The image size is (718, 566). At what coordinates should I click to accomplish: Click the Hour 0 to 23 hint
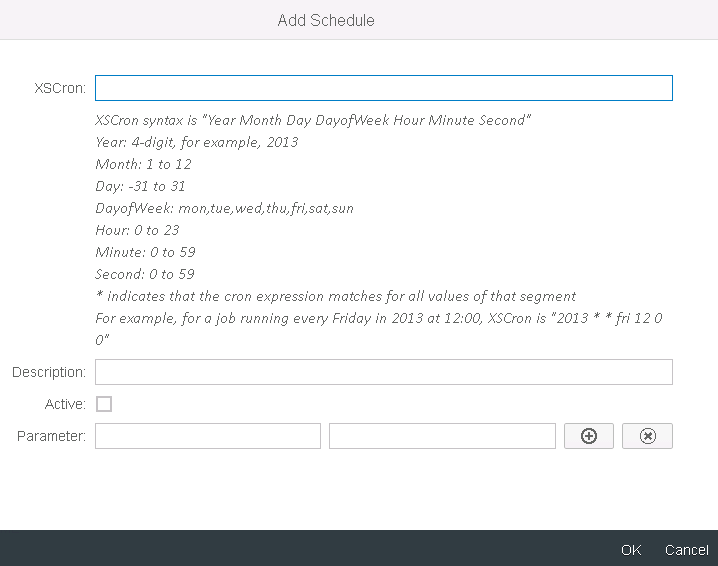click(x=137, y=230)
